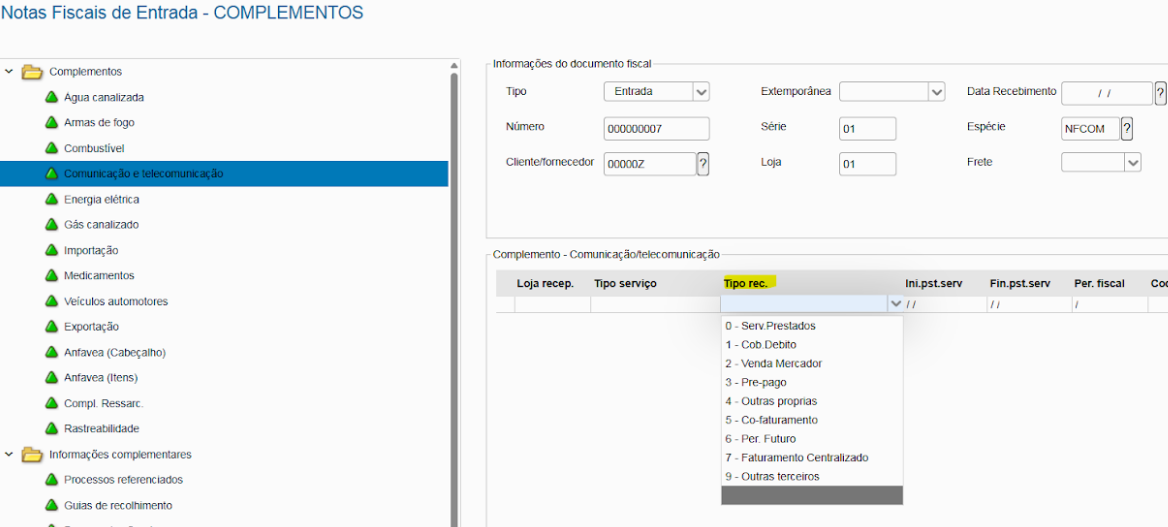The height and width of the screenshot is (527, 1168).
Task: Open lookup button next to Data Recebimento
Action: pyautogui.click(x=1160, y=94)
